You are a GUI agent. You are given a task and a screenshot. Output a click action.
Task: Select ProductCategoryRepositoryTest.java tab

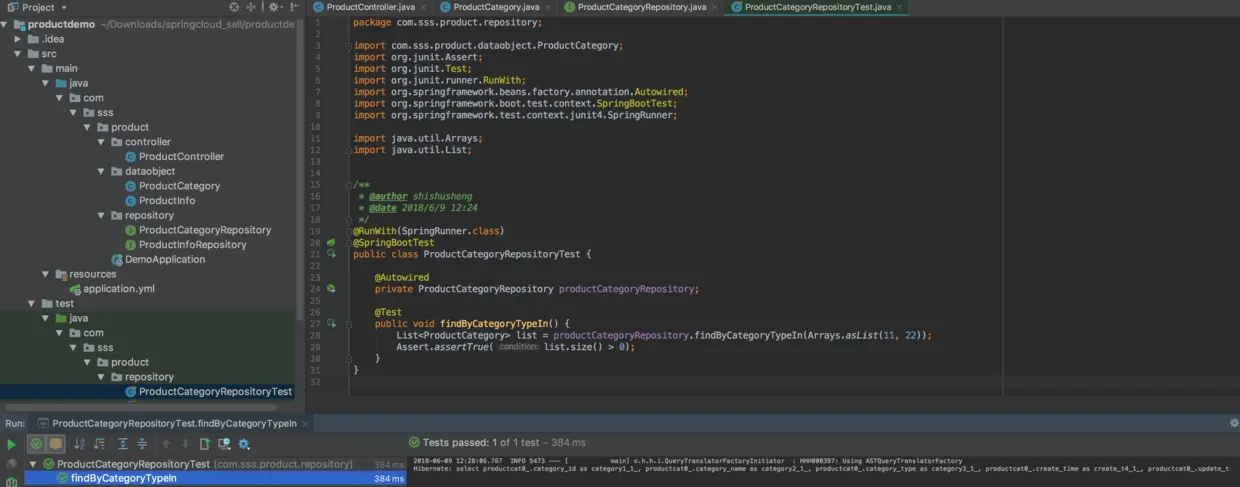point(817,7)
